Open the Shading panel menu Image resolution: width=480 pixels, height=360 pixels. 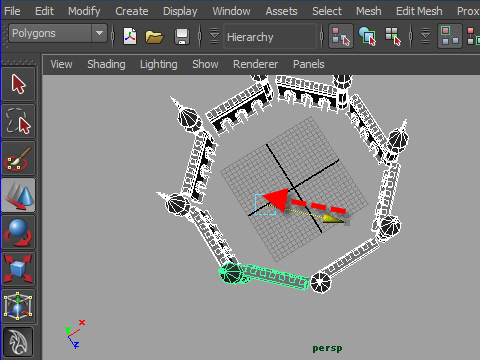[106, 64]
